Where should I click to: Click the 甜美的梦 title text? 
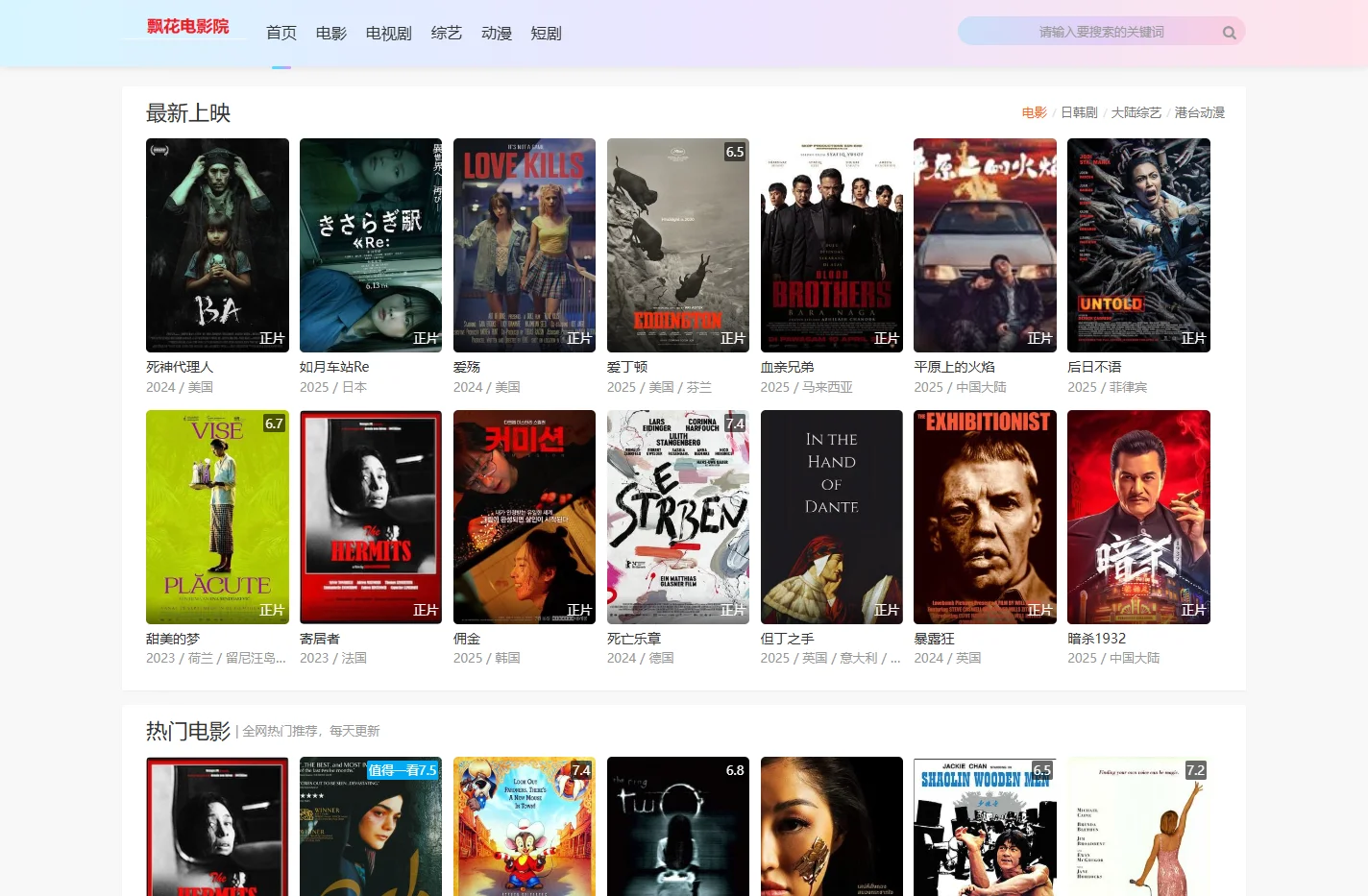(x=173, y=639)
